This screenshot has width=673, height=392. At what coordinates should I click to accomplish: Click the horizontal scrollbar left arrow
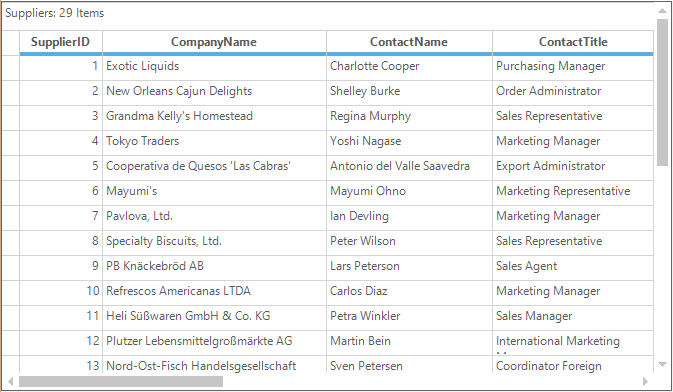click(x=10, y=381)
